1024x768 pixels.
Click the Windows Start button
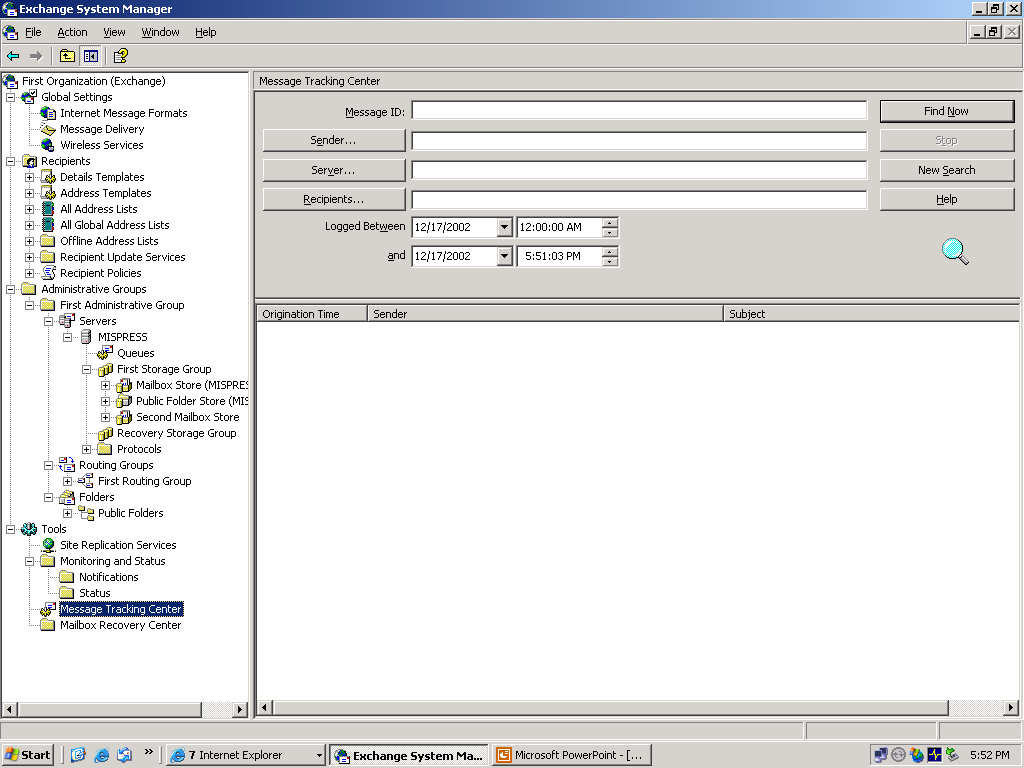point(27,755)
